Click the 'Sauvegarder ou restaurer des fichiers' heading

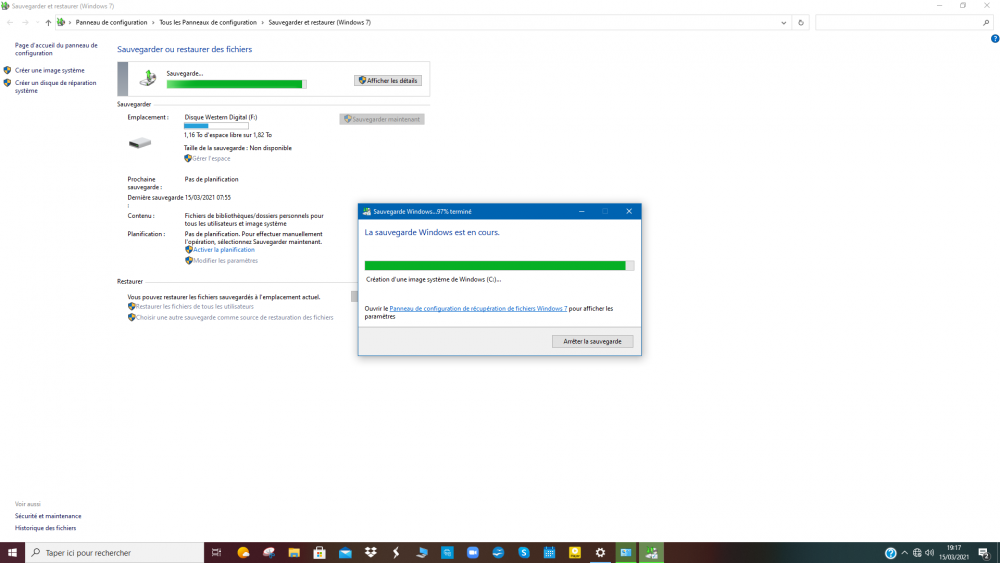coord(184,49)
